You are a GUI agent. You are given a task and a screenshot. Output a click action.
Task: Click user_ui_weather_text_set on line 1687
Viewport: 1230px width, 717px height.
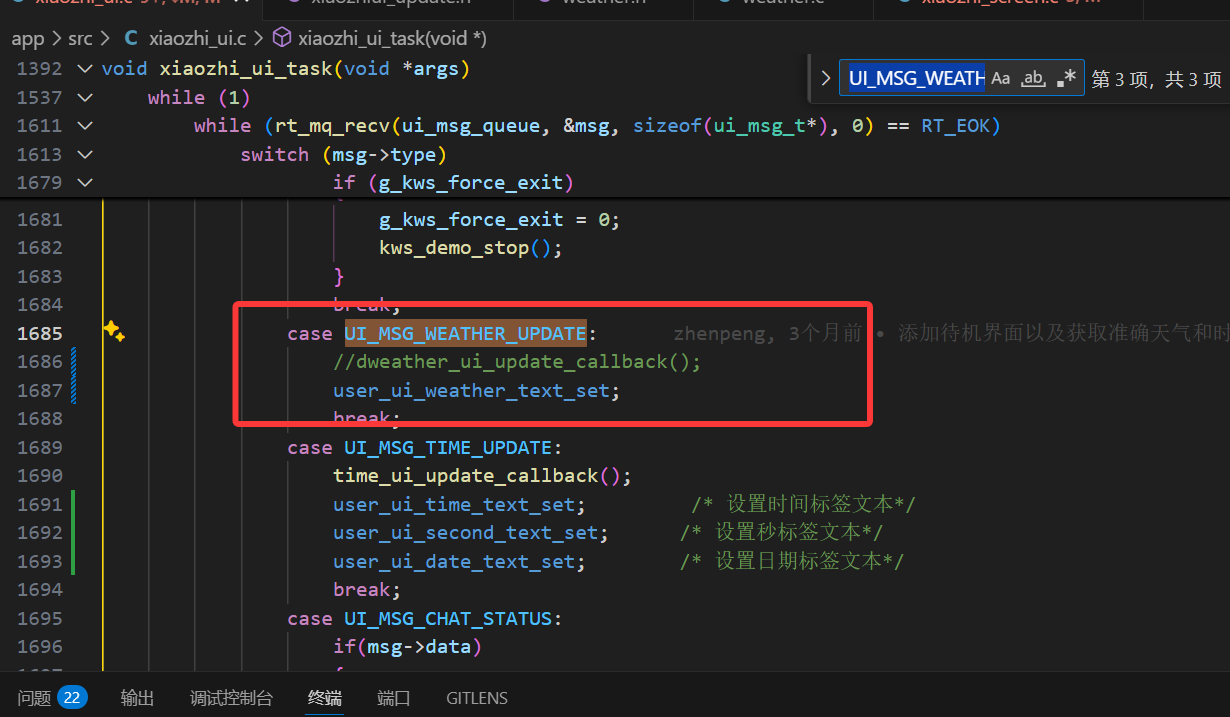pyautogui.click(x=471, y=390)
